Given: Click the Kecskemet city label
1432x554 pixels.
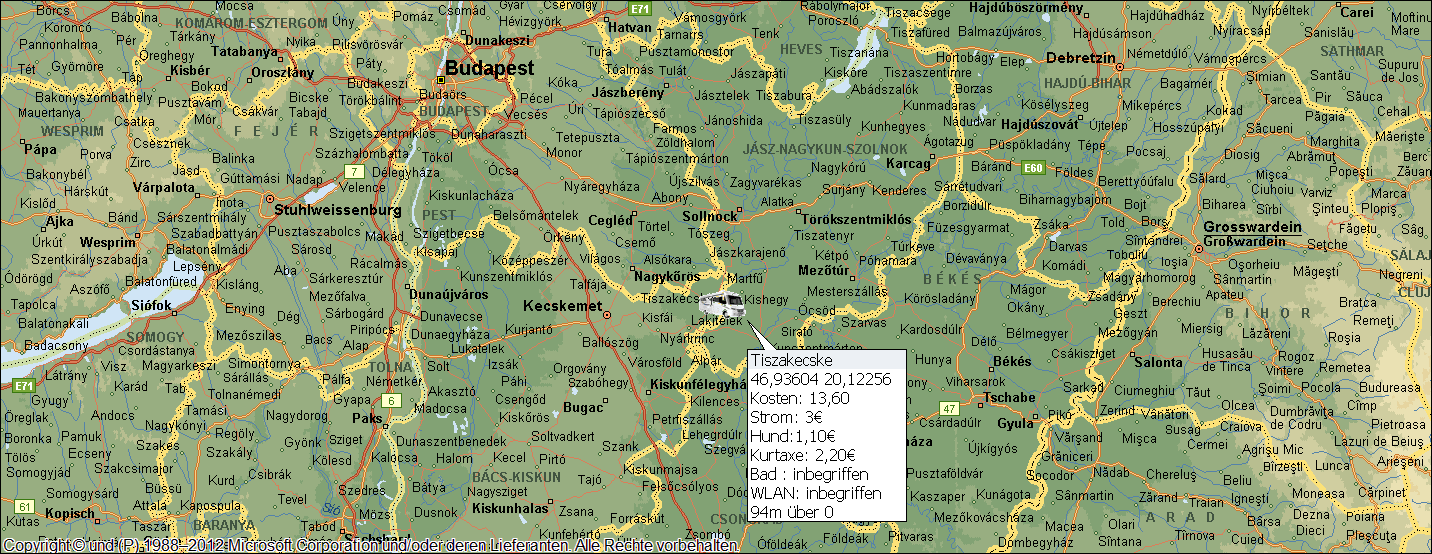Looking at the screenshot, I should 563,306.
